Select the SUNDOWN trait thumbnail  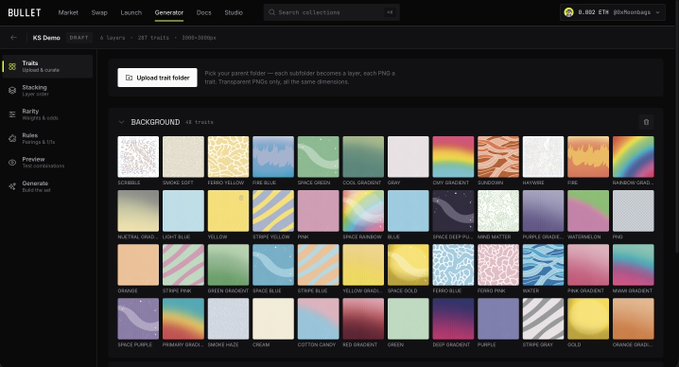[498, 157]
